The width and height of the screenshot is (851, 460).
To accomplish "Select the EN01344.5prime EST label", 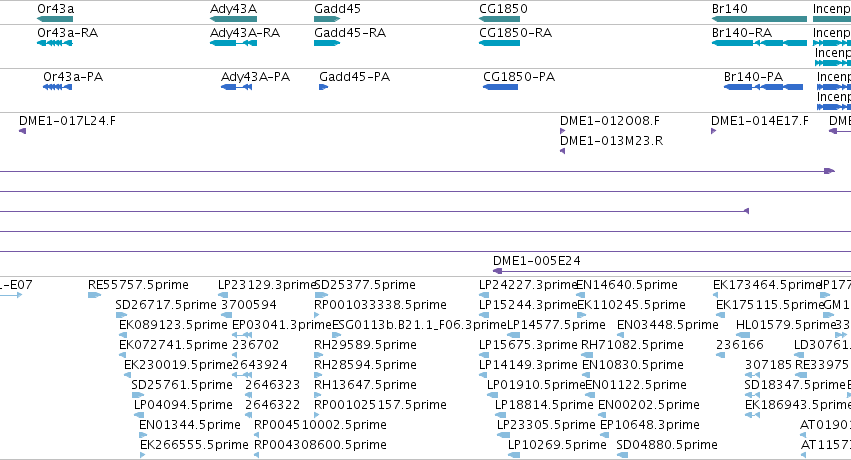I will coord(189,425).
